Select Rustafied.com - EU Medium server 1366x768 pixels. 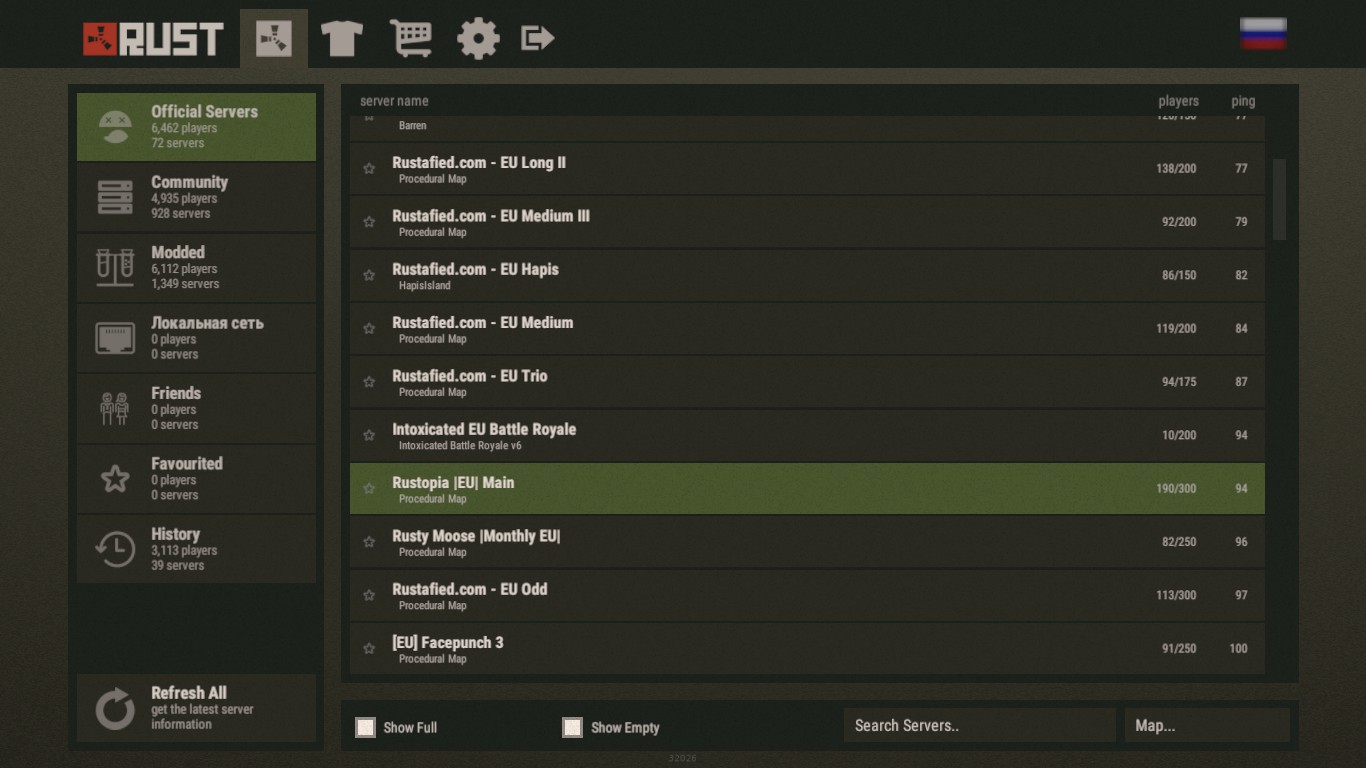pos(807,329)
